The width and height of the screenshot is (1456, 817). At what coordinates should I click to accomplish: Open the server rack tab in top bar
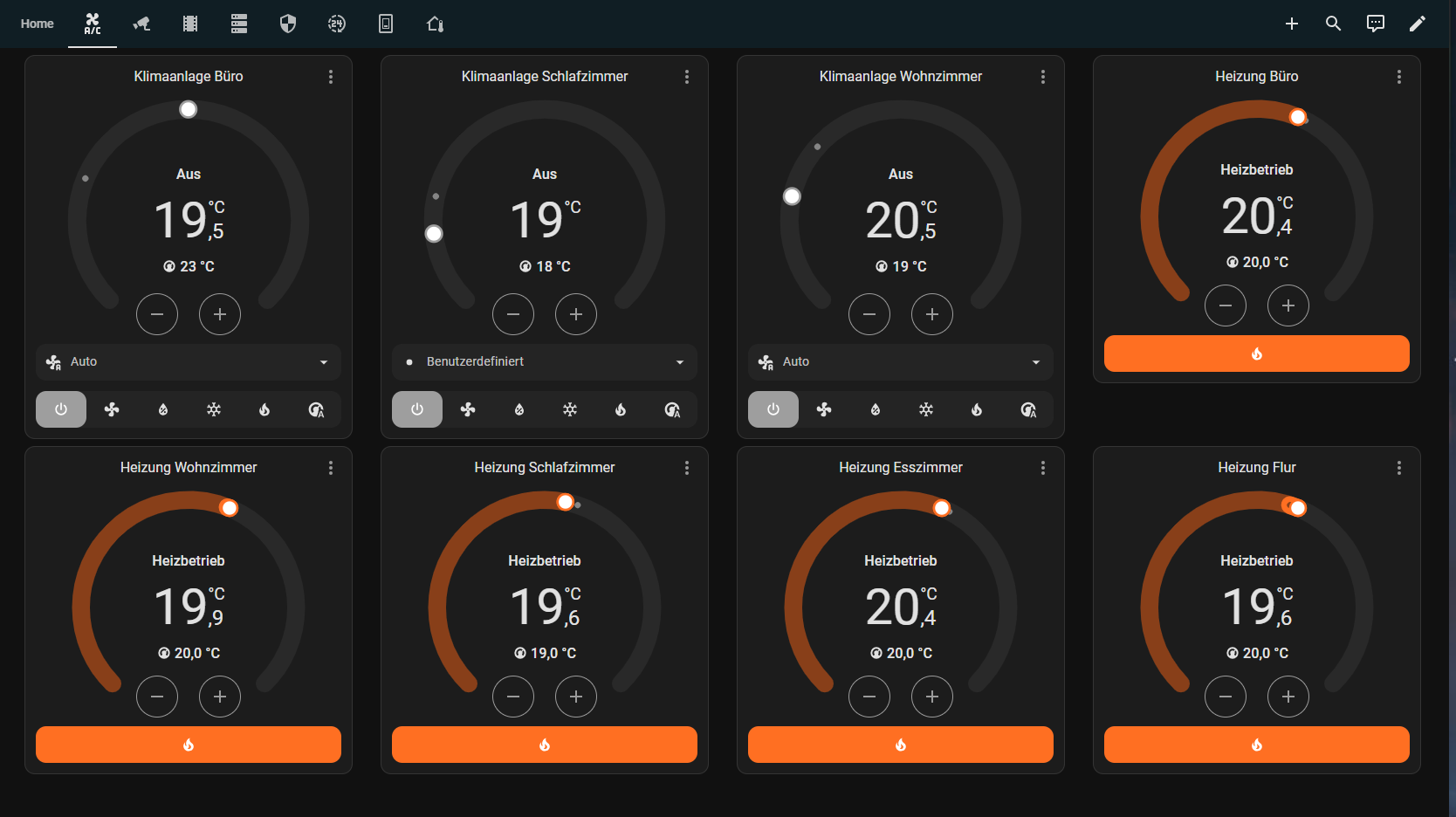(x=239, y=24)
